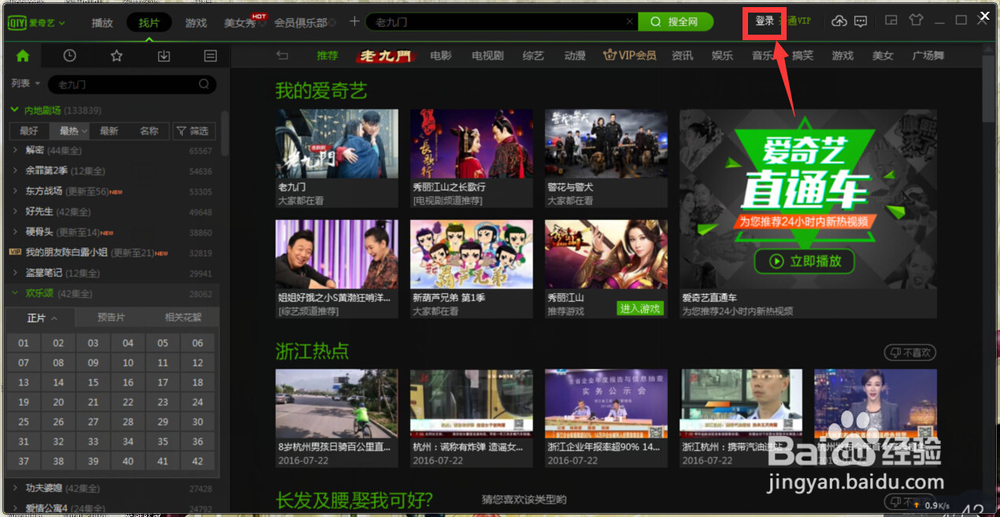The image size is (1000, 517).
Task: Switch to 播放 tab
Action: coord(102,22)
